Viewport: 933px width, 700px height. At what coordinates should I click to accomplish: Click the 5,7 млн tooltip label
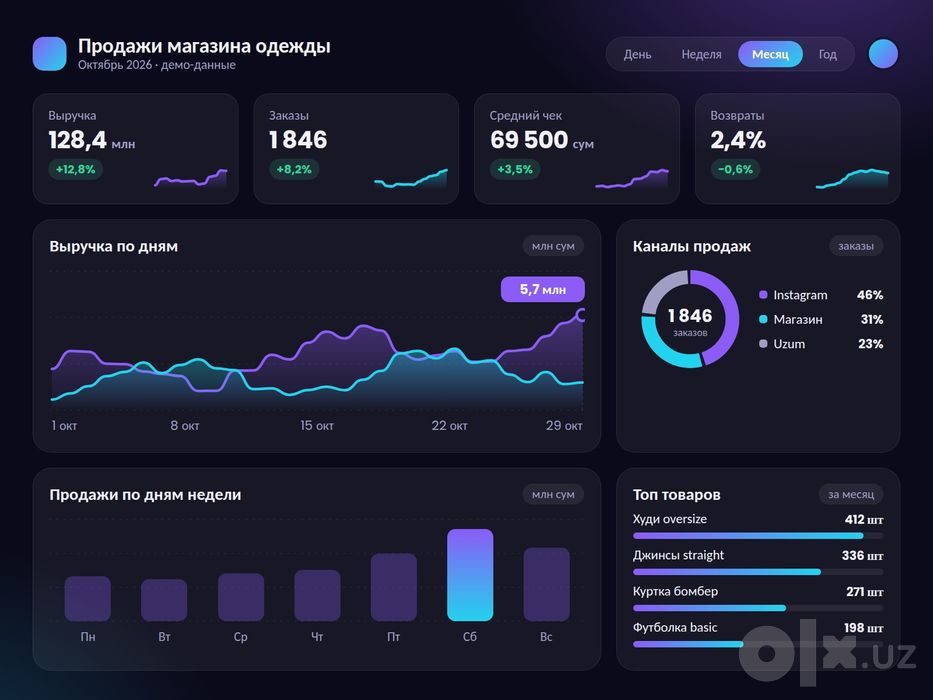(543, 289)
